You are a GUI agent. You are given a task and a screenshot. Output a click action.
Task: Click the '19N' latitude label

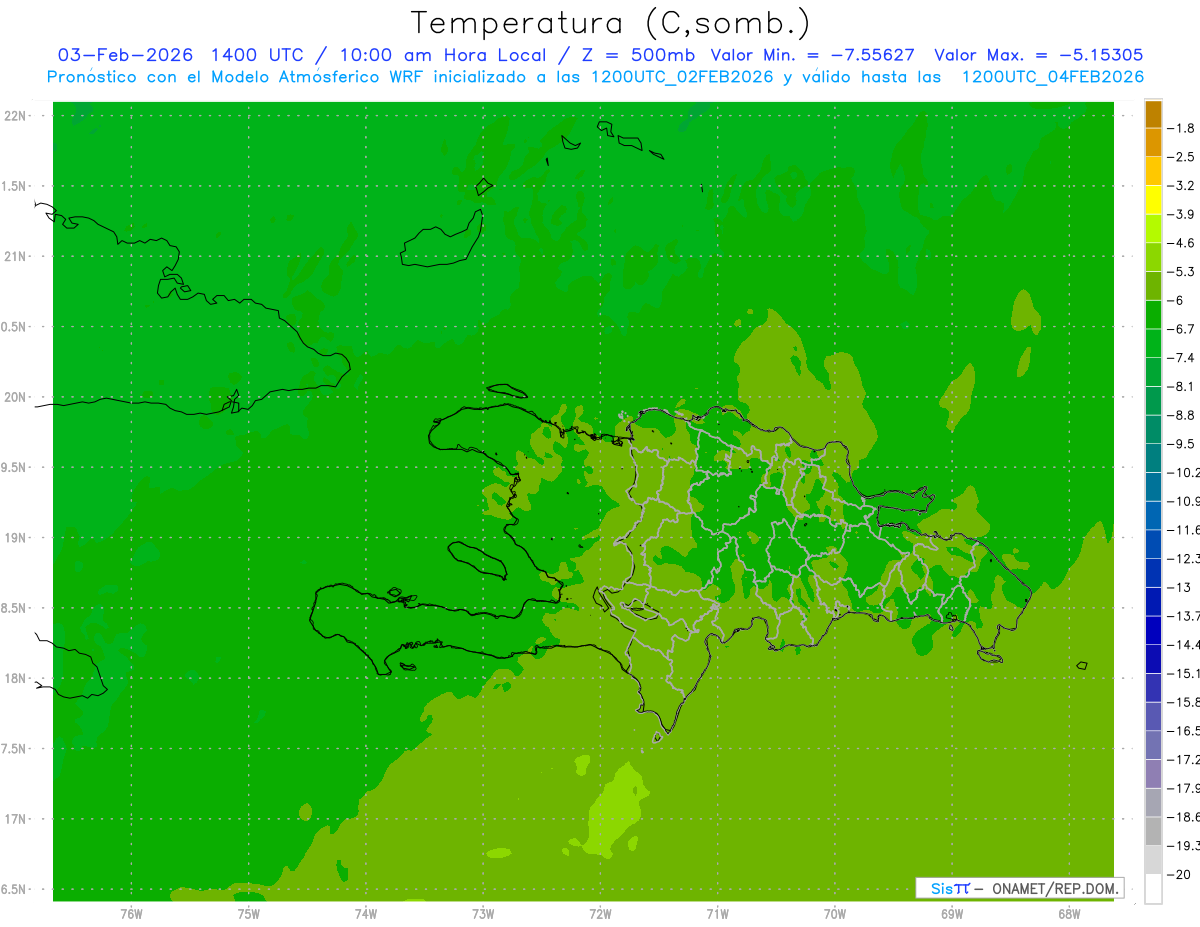(17, 538)
